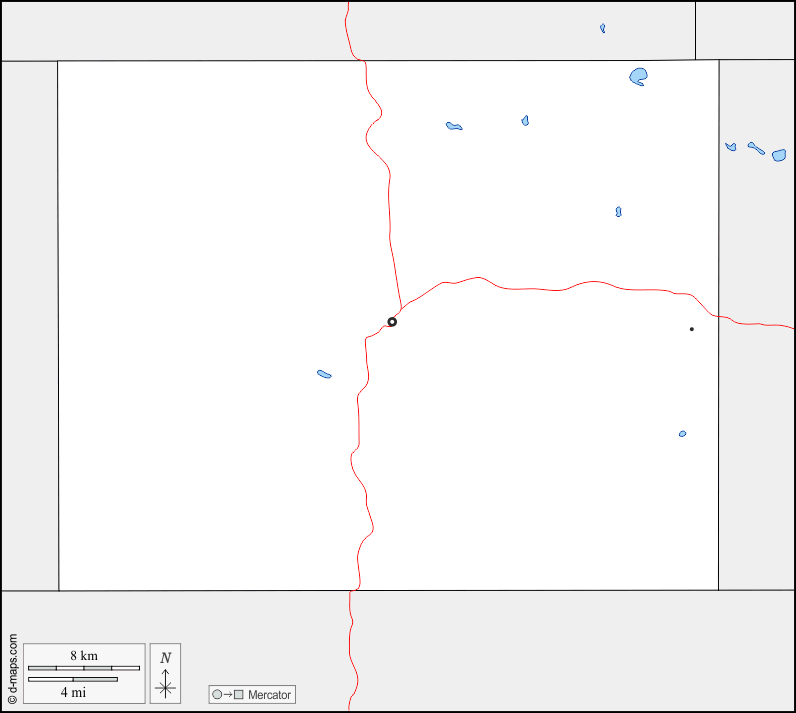Click the middle lake outside the east border
Screen dimensions: 796x713
pos(756,148)
